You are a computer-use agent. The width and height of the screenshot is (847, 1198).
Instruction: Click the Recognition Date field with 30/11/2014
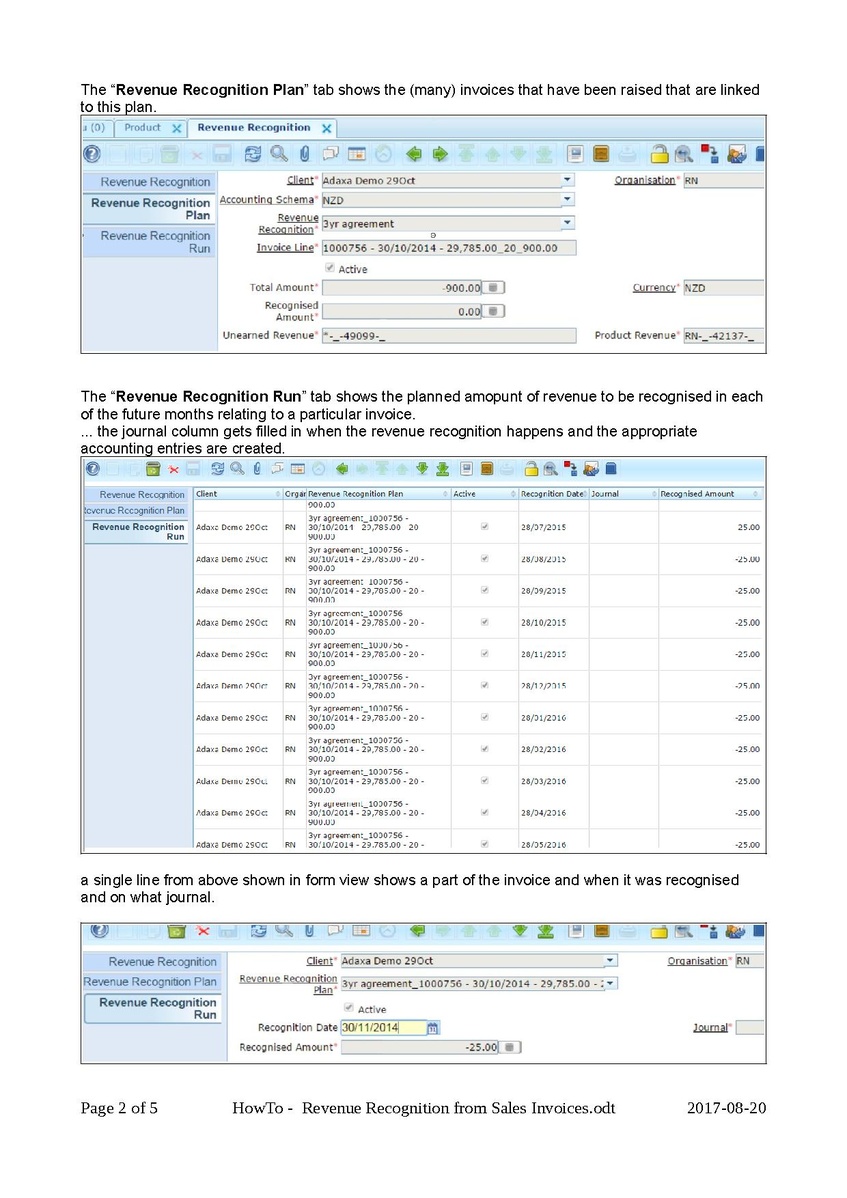382,1027
